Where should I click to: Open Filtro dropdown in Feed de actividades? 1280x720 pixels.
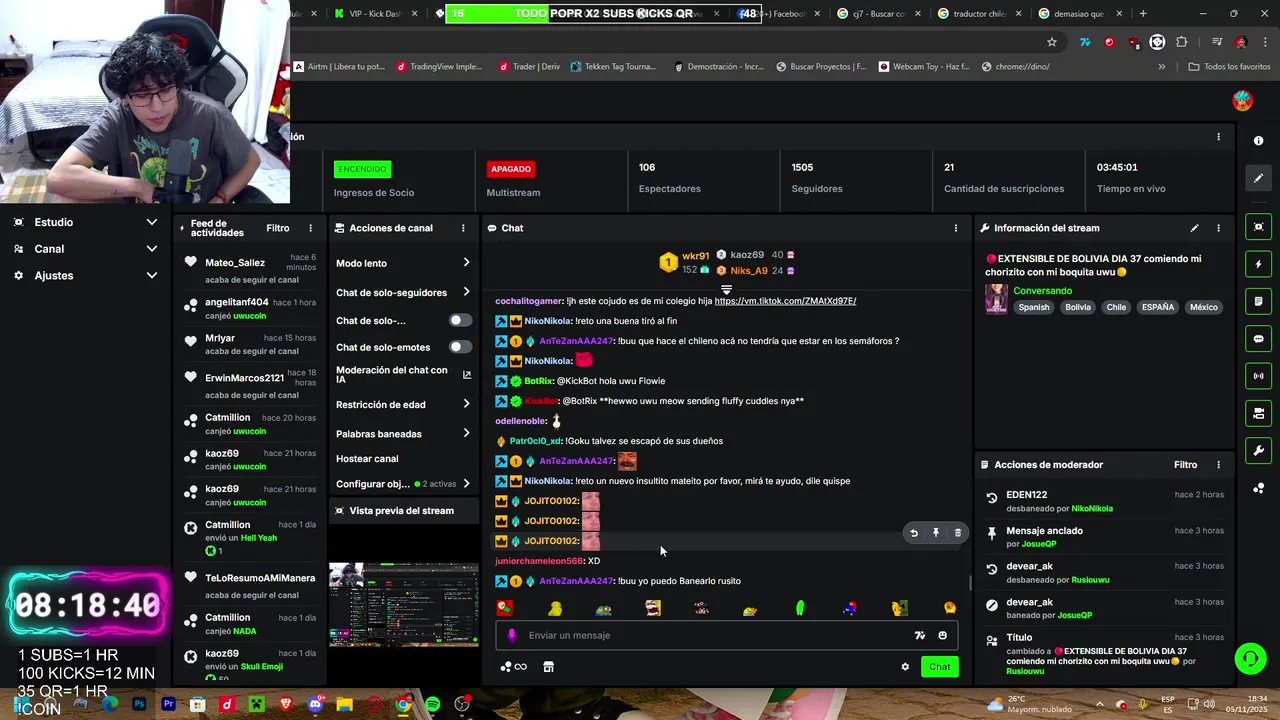click(278, 228)
